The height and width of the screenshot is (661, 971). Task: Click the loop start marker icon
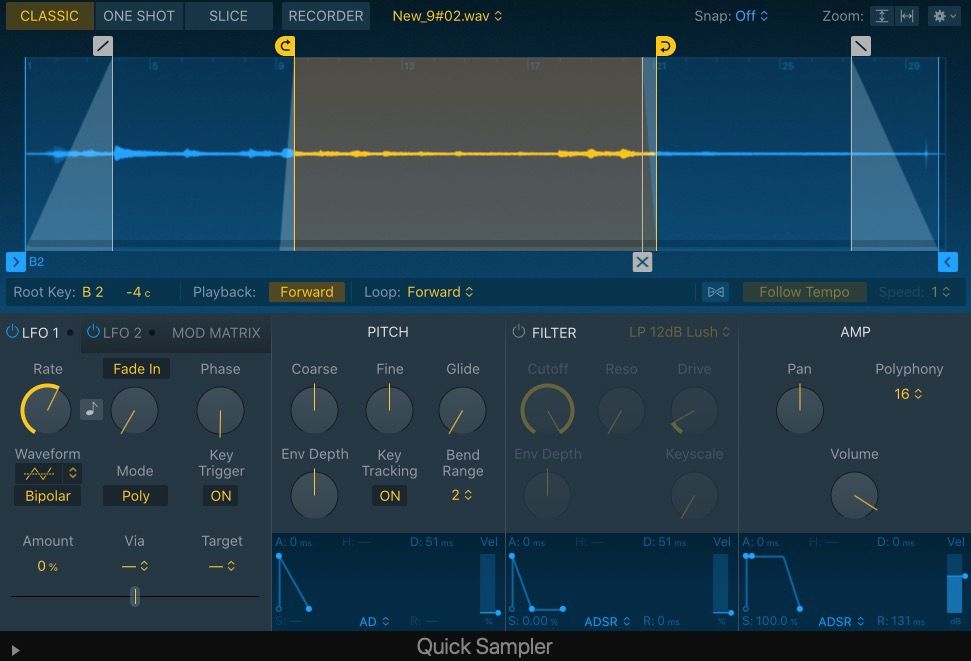click(x=284, y=46)
